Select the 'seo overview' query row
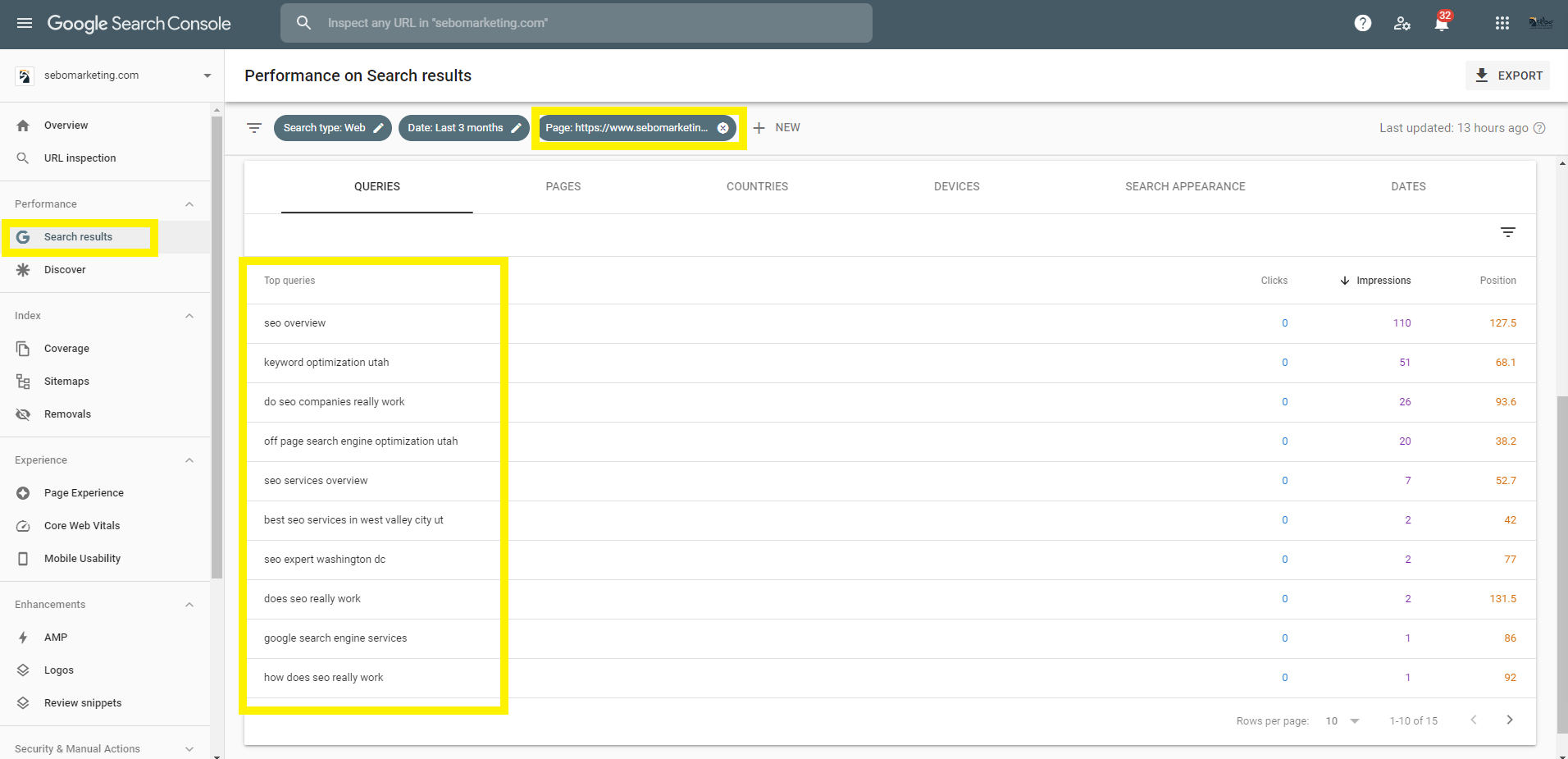The height and width of the screenshot is (759, 1568). (x=890, y=323)
